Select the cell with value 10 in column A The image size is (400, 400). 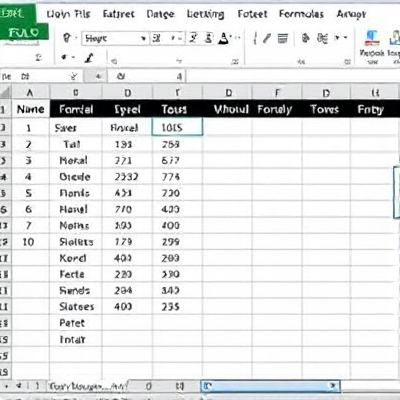click(31, 242)
